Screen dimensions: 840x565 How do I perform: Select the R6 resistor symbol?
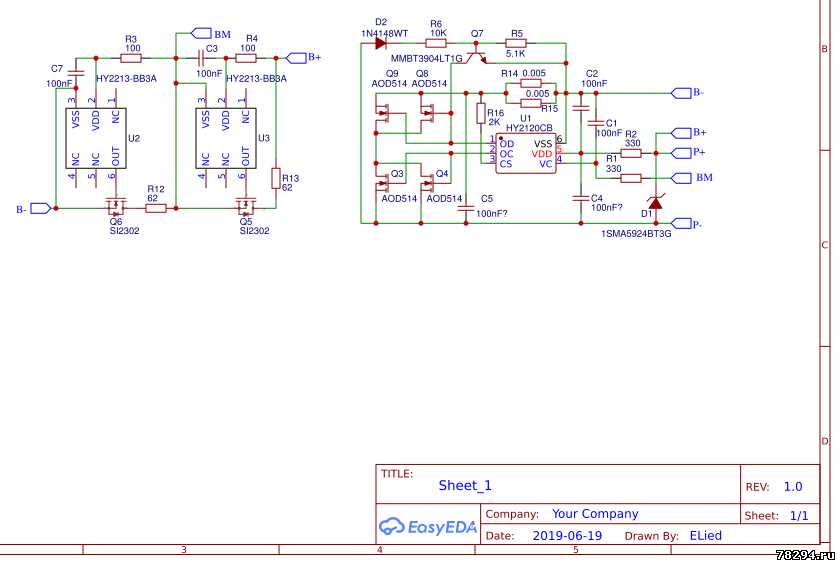click(436, 43)
